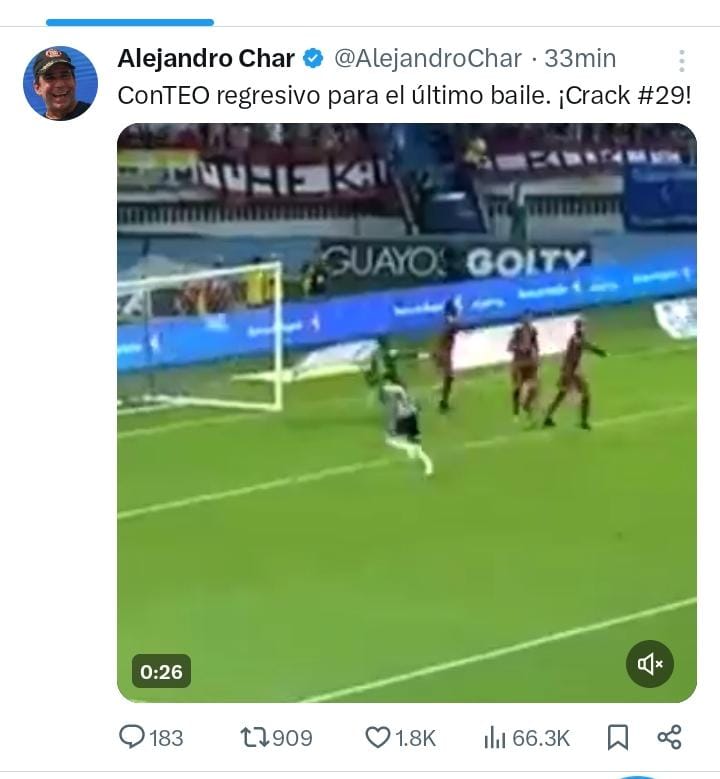
Task: Open the @AlejandroChar handle link
Action: point(428,59)
